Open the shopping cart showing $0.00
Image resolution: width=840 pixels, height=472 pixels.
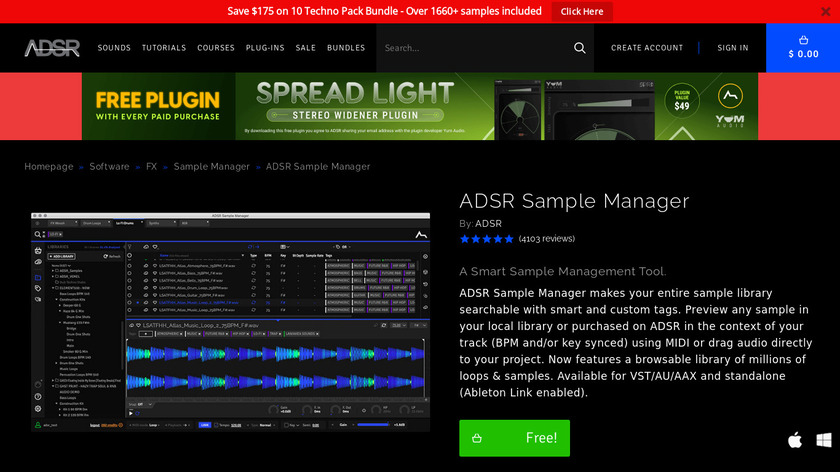[x=803, y=48]
